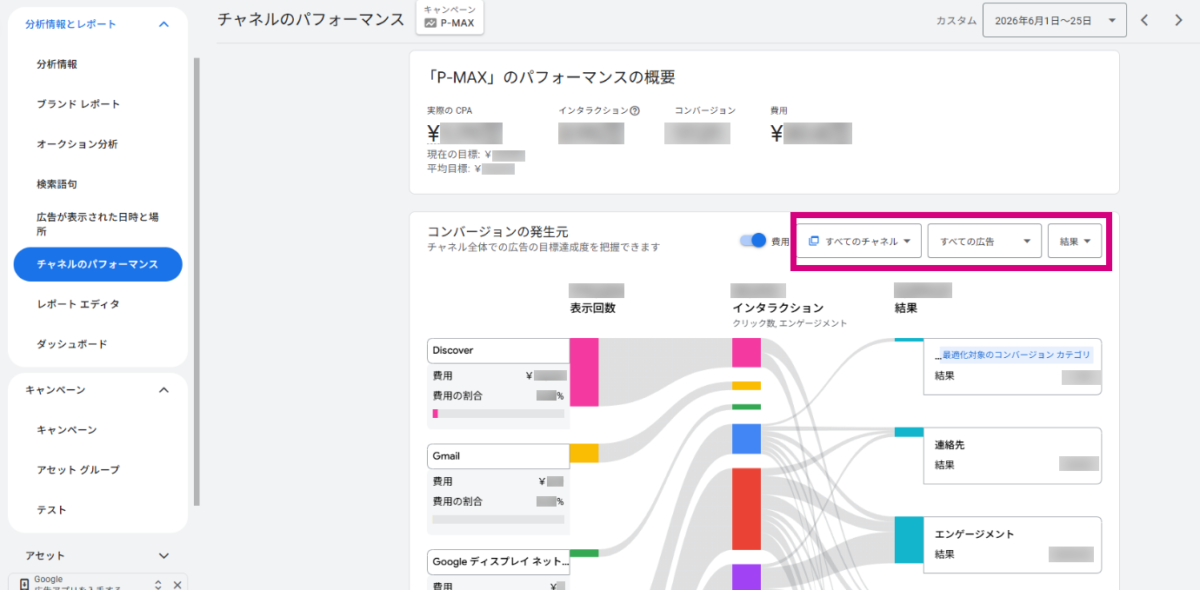
Task: Click the P-MAX campaign image icon
Action: [431, 22]
